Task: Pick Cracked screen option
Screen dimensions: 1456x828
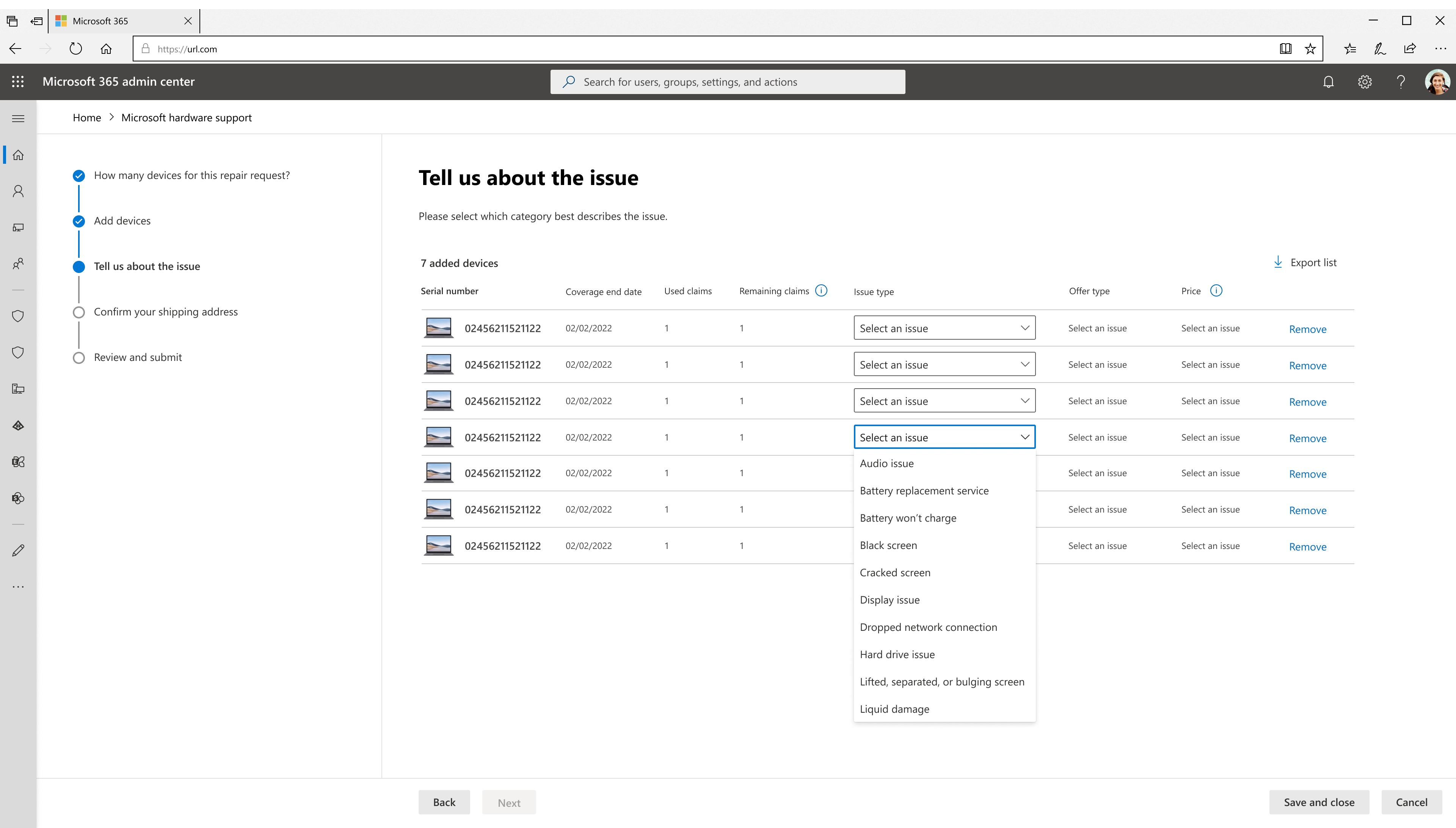Action: [944, 572]
